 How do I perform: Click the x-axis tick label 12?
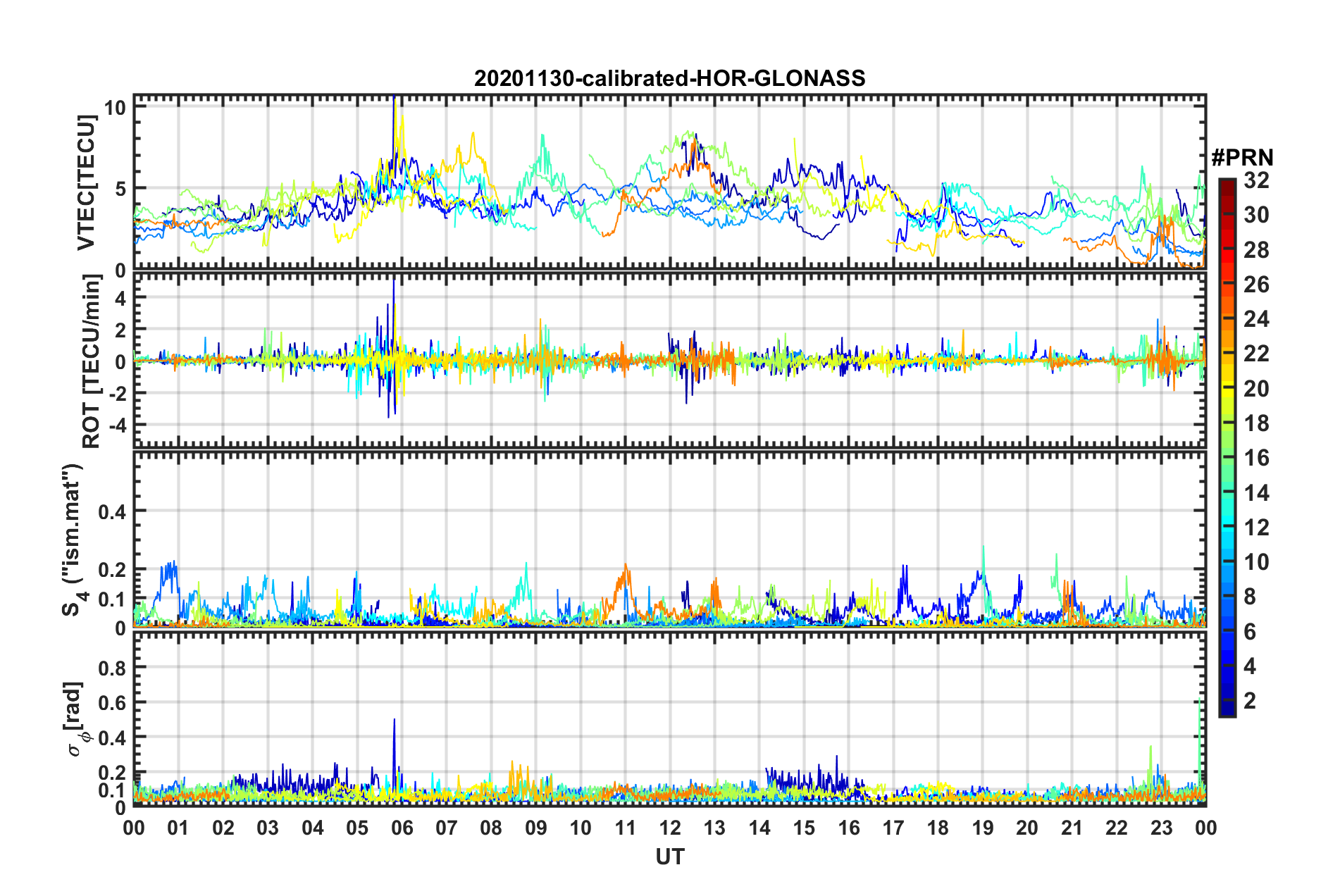coord(670,828)
